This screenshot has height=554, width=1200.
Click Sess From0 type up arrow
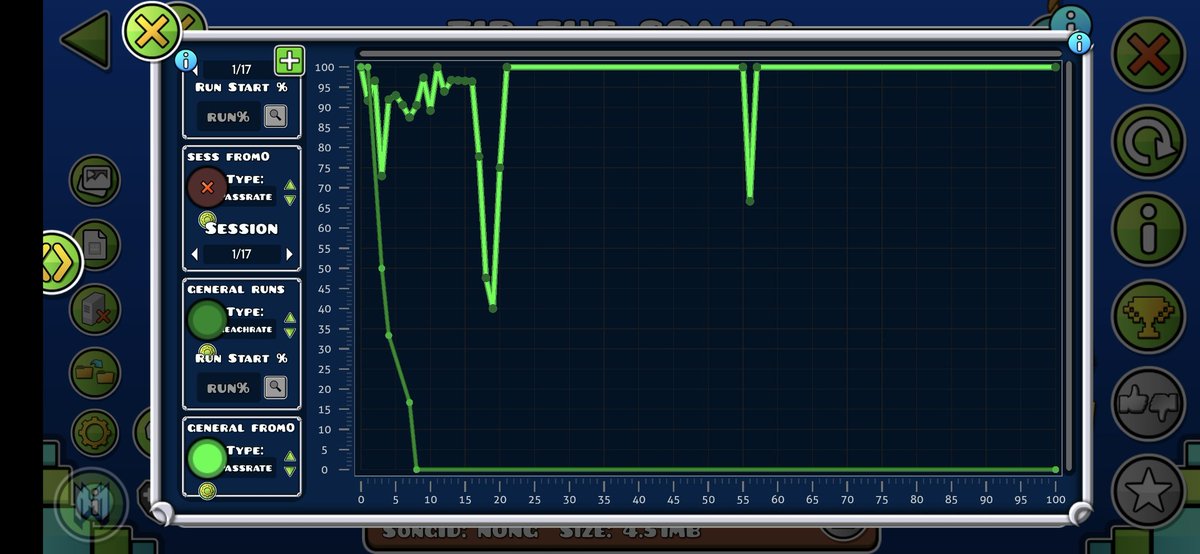pyautogui.click(x=290, y=185)
